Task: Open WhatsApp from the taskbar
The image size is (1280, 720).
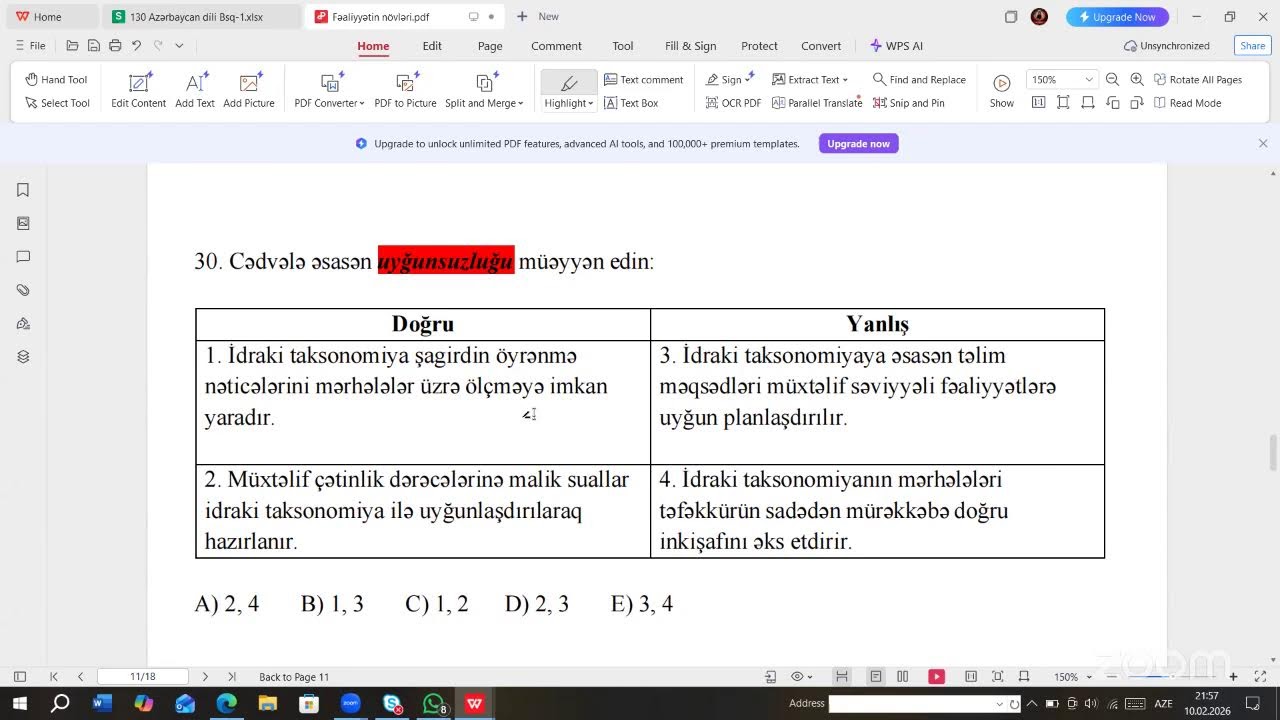Action: pos(433,704)
